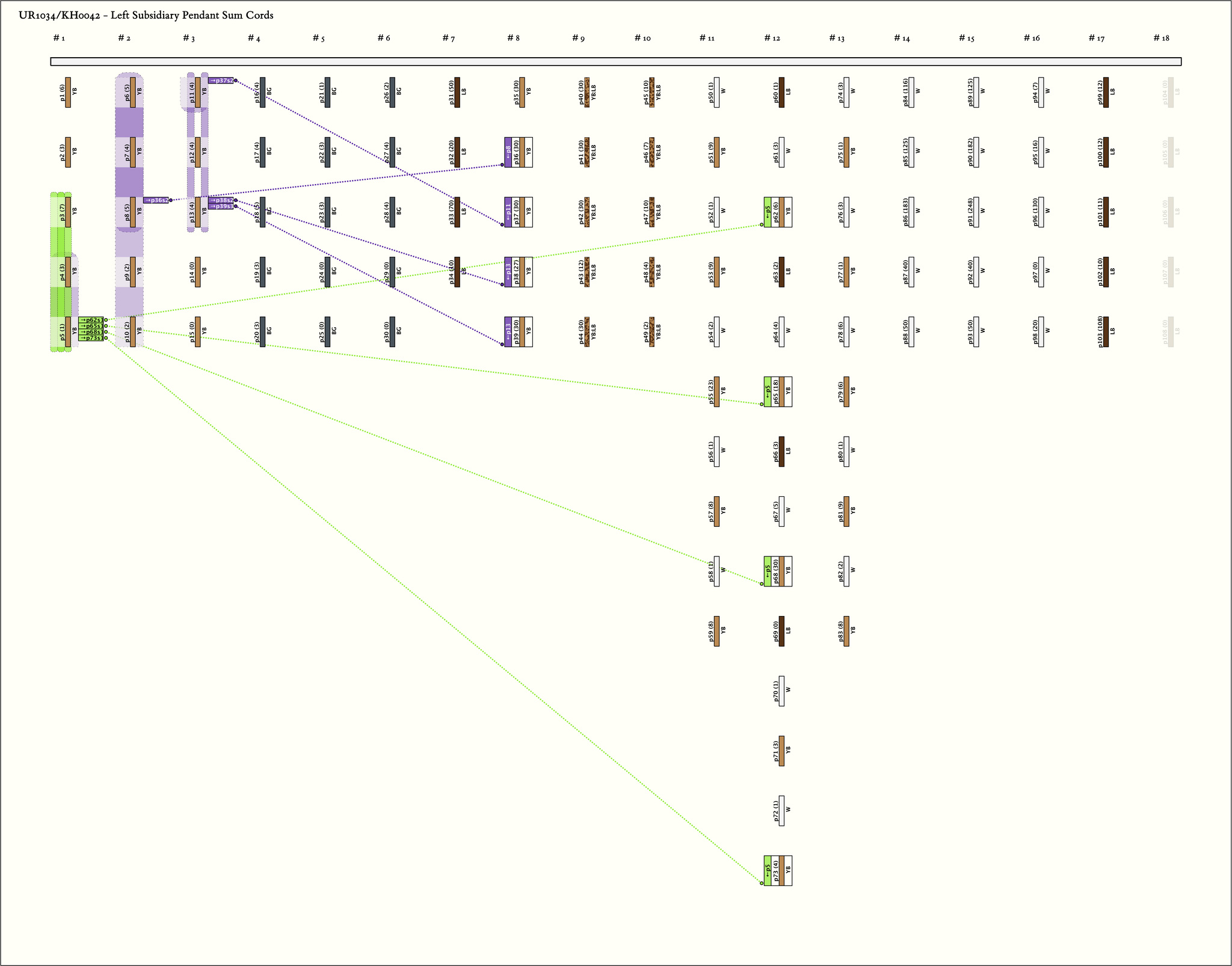
Task: Click the cord label p79 (6)
Action: tap(841, 392)
